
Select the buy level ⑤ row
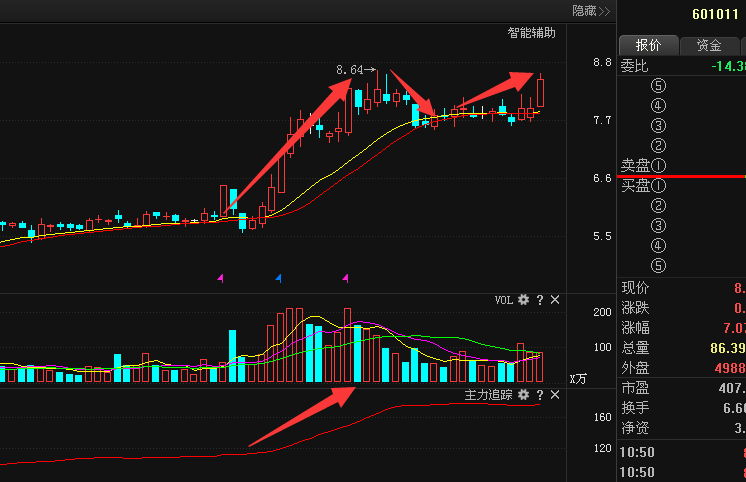682,266
